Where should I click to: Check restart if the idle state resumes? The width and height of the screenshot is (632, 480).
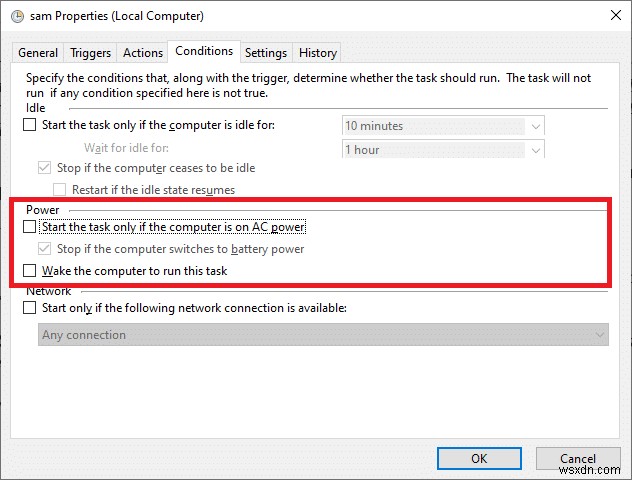pos(60,190)
